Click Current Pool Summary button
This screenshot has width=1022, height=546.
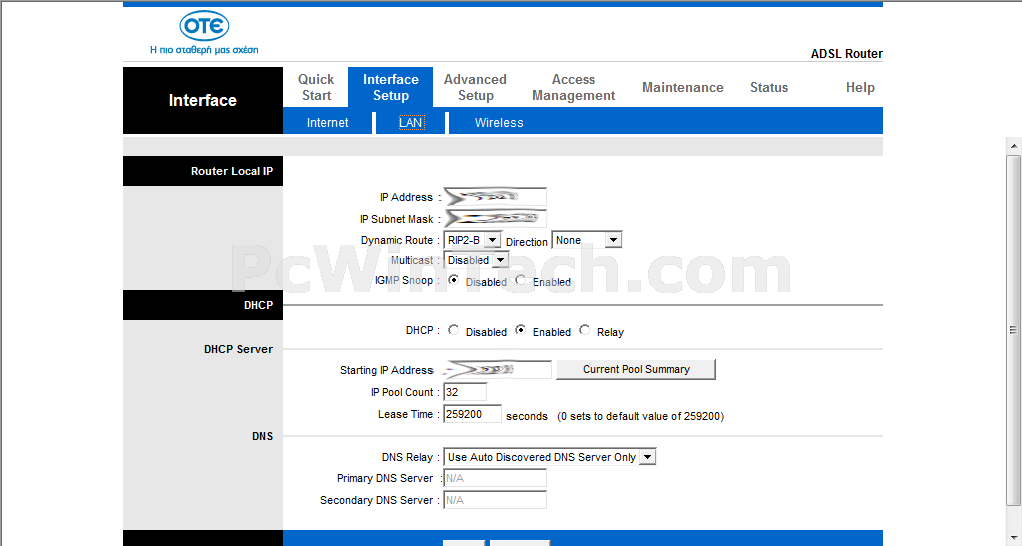tap(635, 369)
